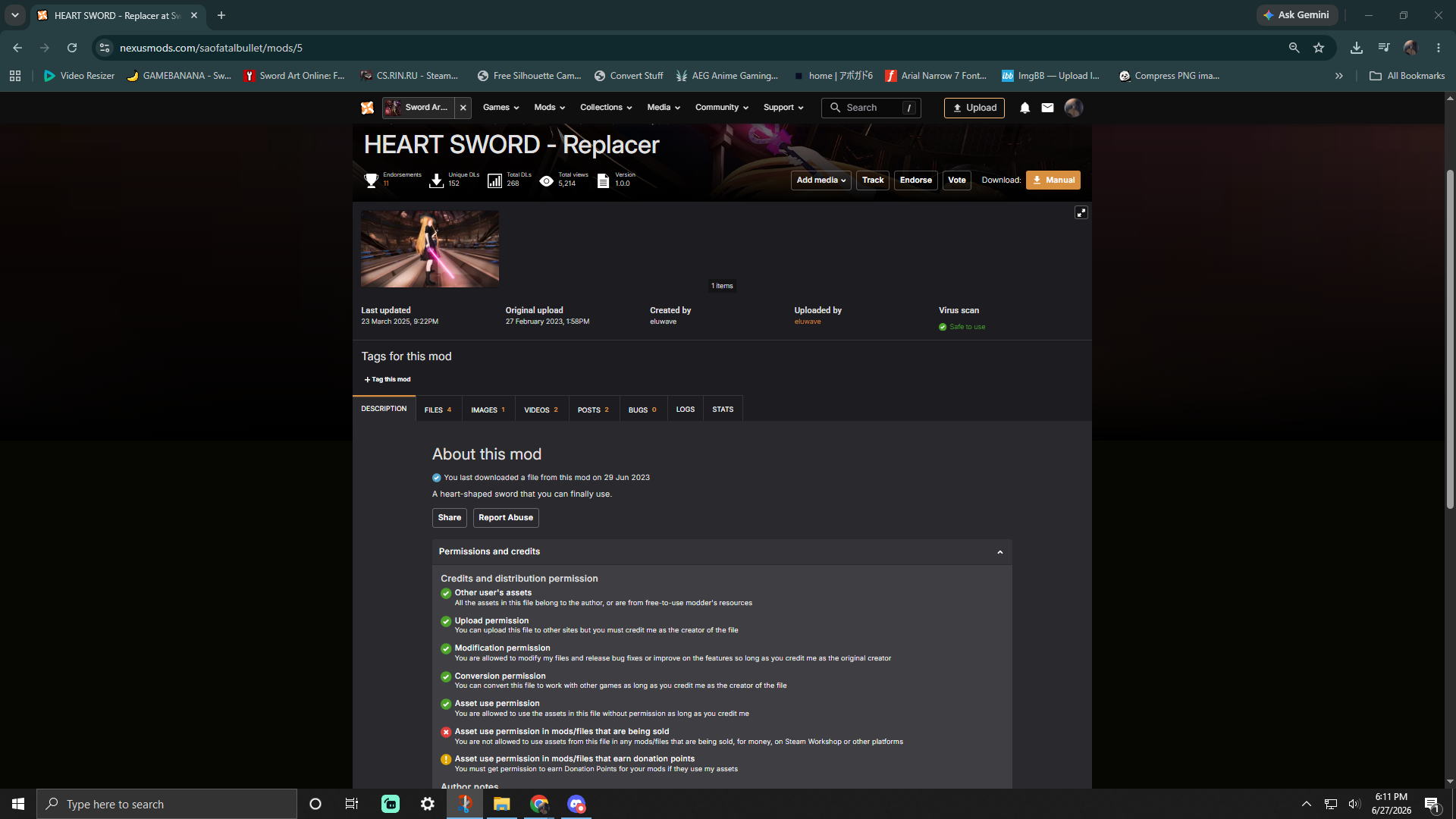Open the Add media dropdown
Screen dimensions: 1456x819
[821, 180]
